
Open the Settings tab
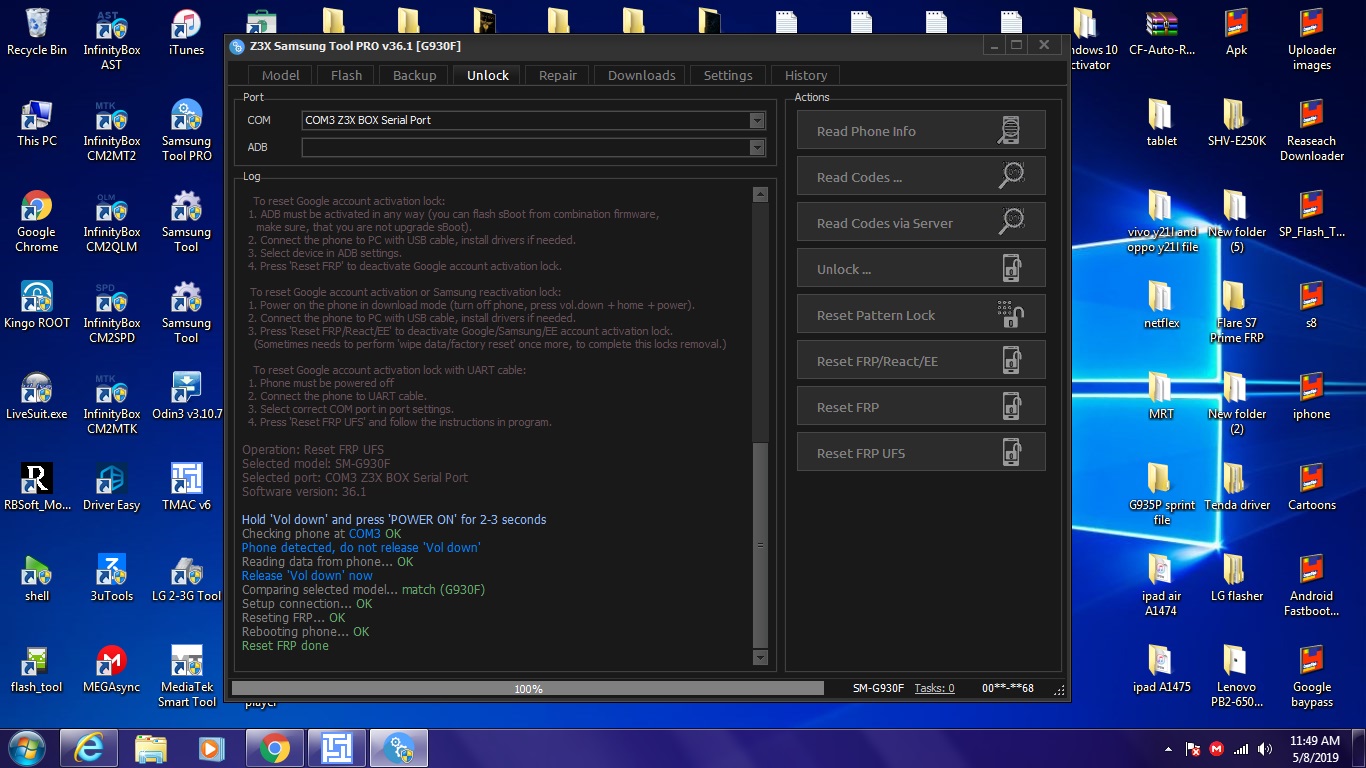coord(727,75)
